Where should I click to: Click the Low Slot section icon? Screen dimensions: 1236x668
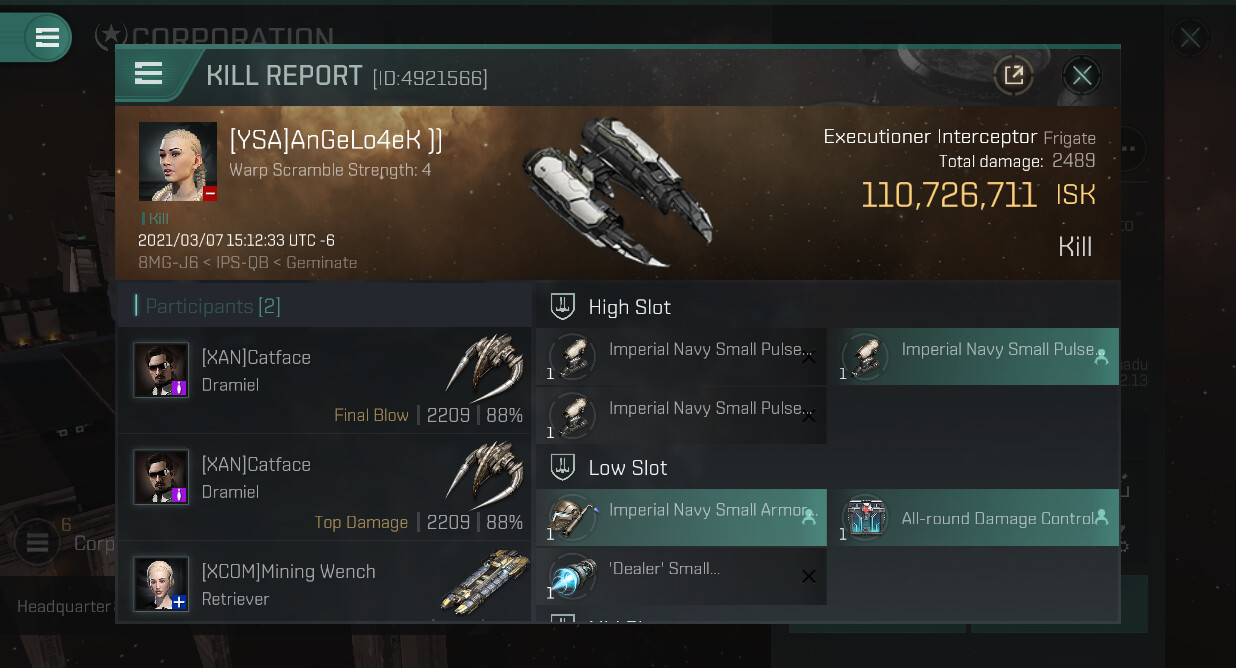pyautogui.click(x=563, y=467)
